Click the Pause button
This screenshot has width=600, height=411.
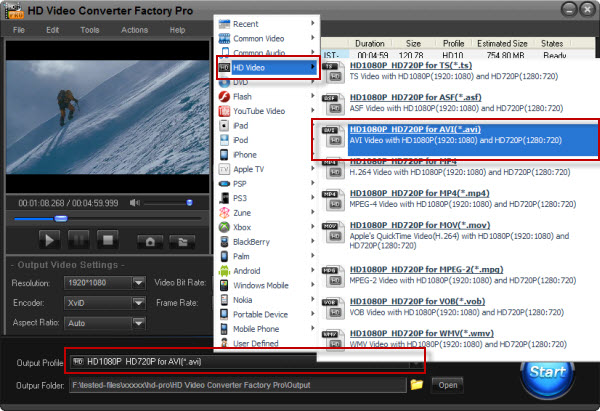tap(78, 240)
